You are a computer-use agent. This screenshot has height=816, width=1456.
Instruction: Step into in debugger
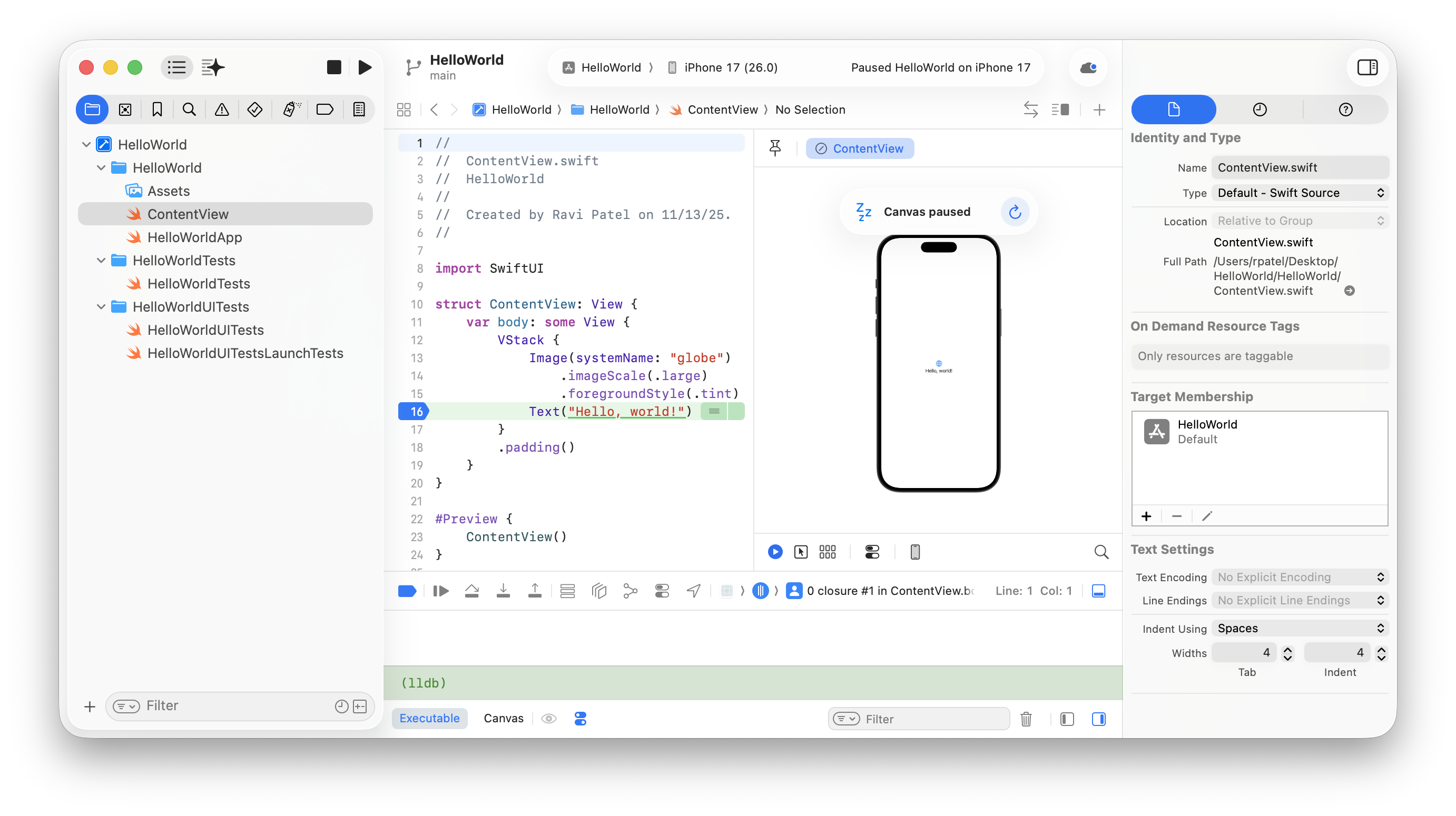503,591
